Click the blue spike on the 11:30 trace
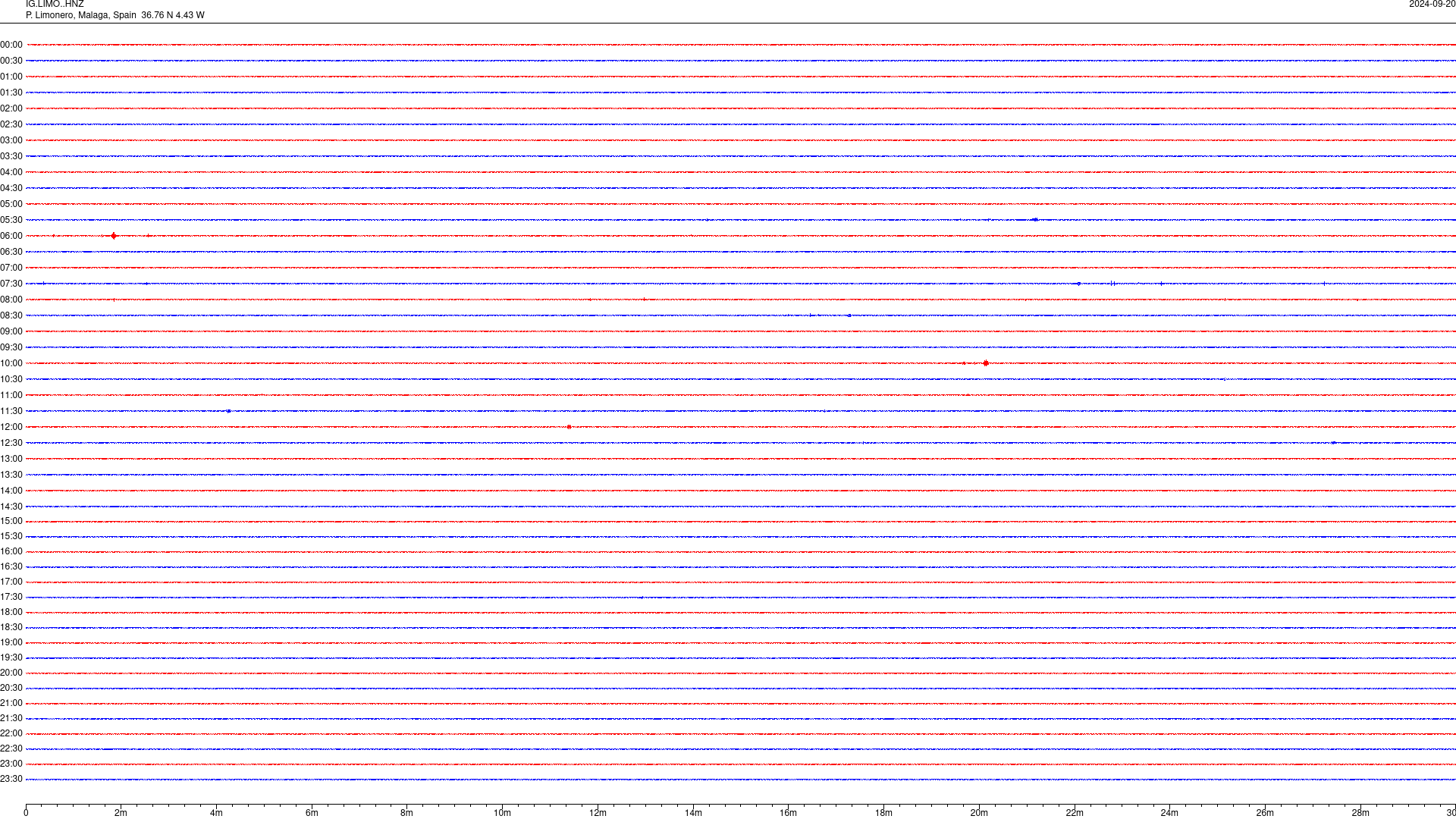Viewport: 1456px width, 819px height. tap(228, 411)
